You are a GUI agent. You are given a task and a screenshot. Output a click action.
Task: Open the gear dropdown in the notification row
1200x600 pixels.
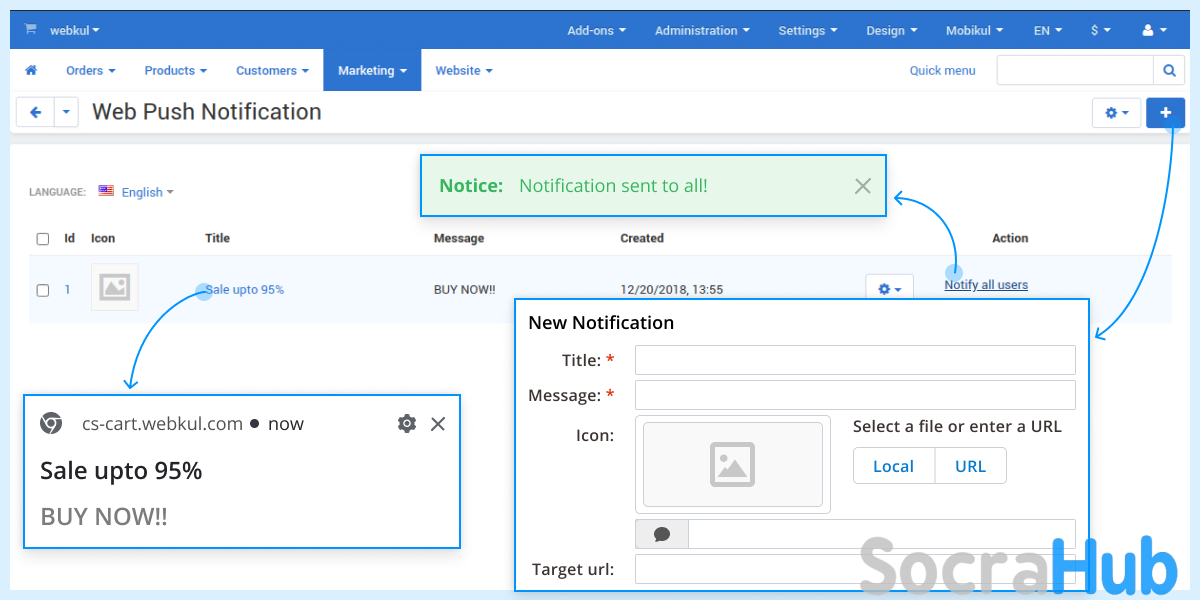coord(889,289)
